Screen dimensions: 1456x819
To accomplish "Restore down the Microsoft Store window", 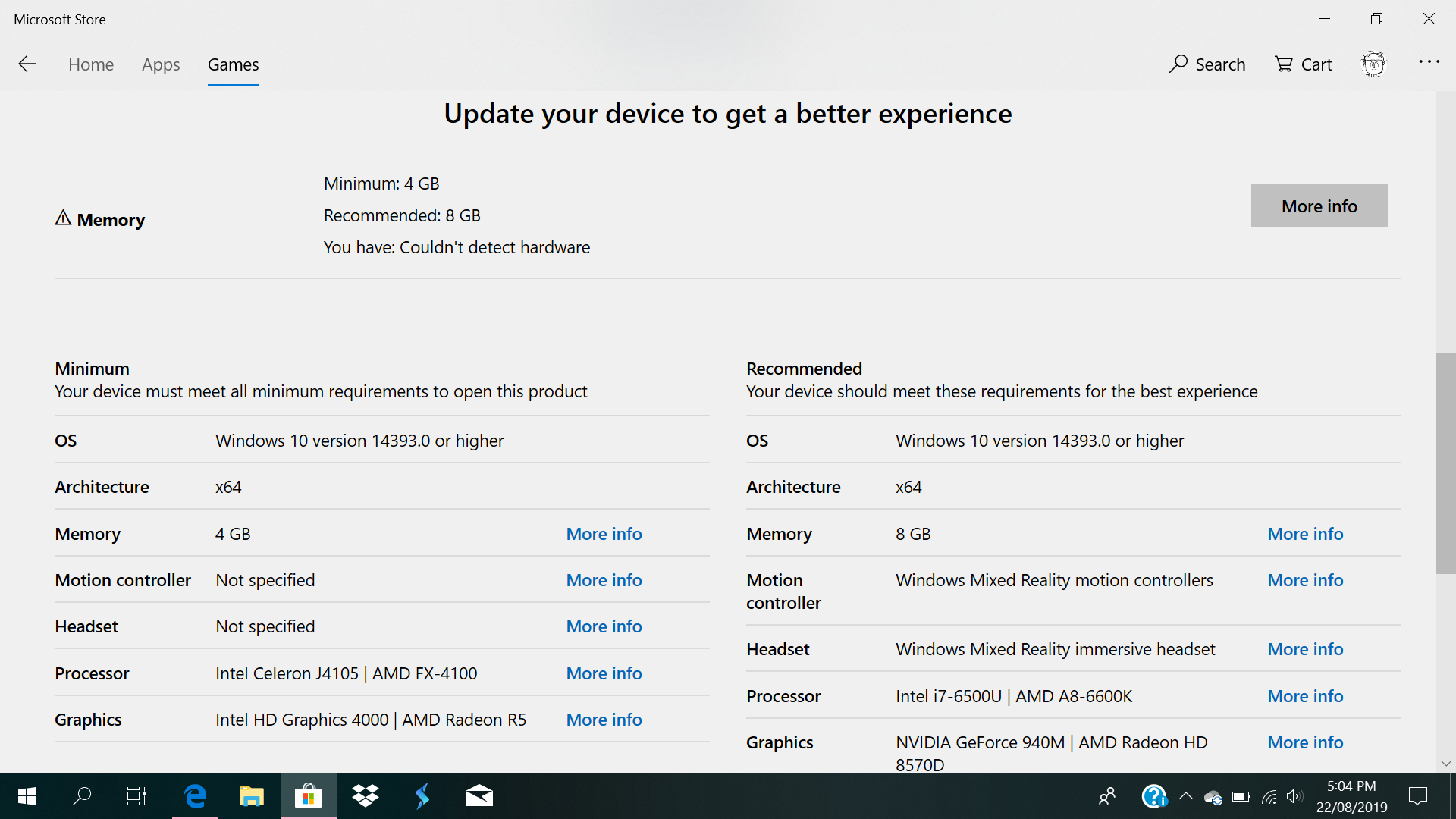I will 1376,19.
